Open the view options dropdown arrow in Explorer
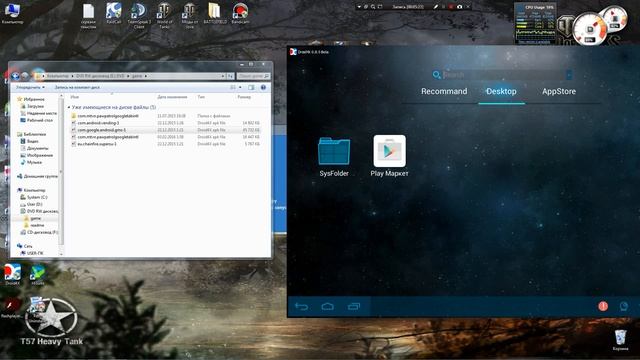Screen dimensions: 640x360 point(240,87)
